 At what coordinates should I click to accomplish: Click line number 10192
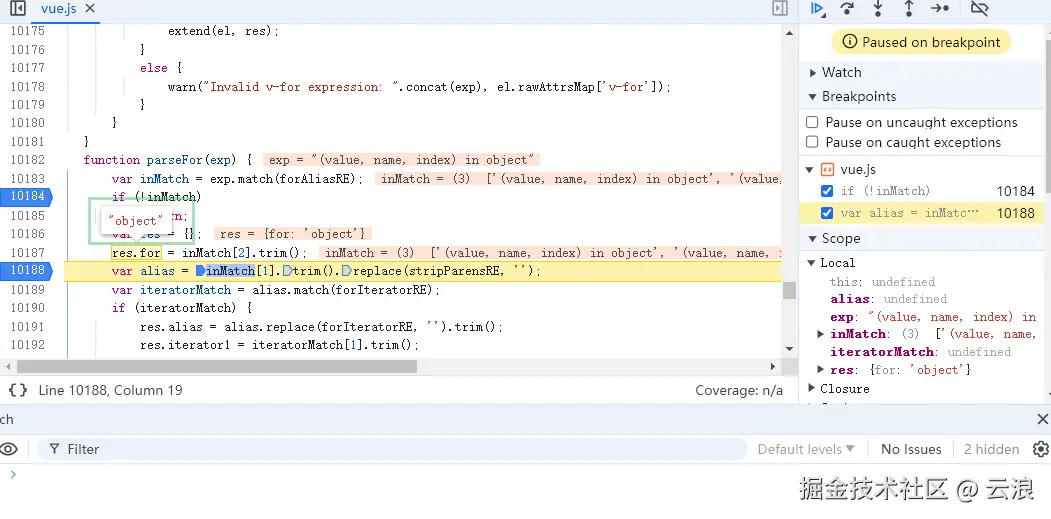pos(28,345)
